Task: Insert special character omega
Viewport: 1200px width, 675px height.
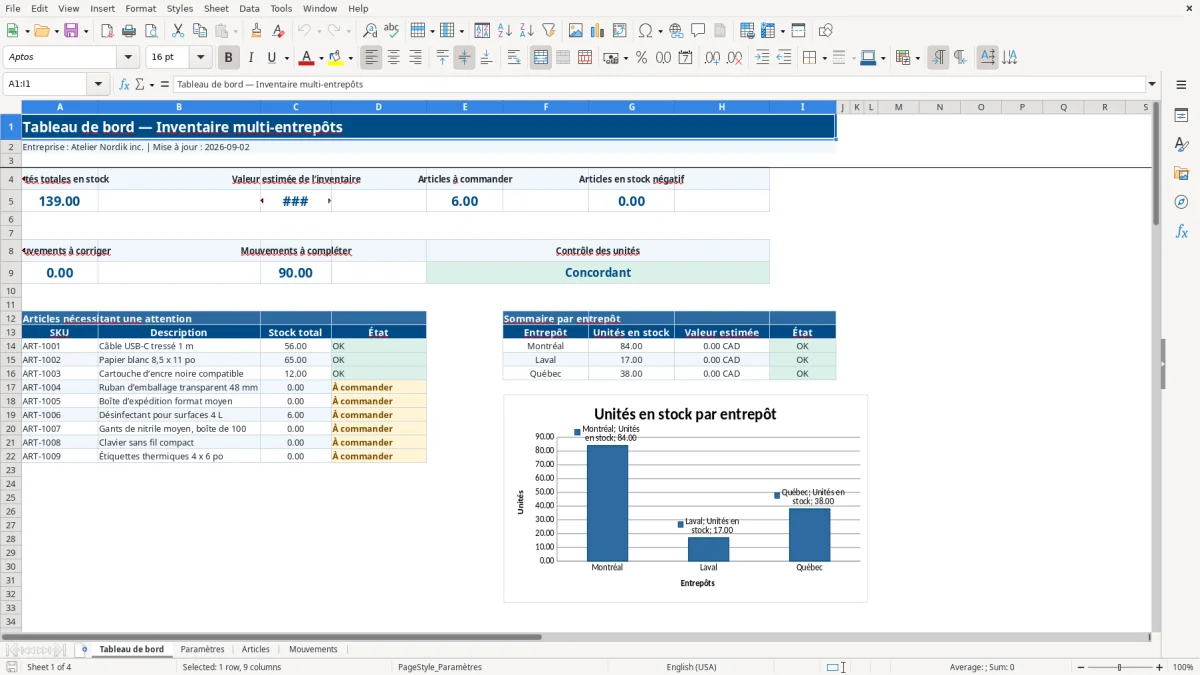Action: tap(645, 31)
